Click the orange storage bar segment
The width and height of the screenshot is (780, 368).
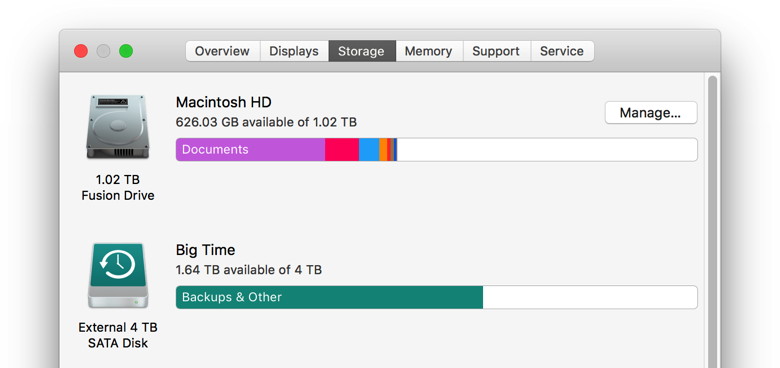click(383, 150)
